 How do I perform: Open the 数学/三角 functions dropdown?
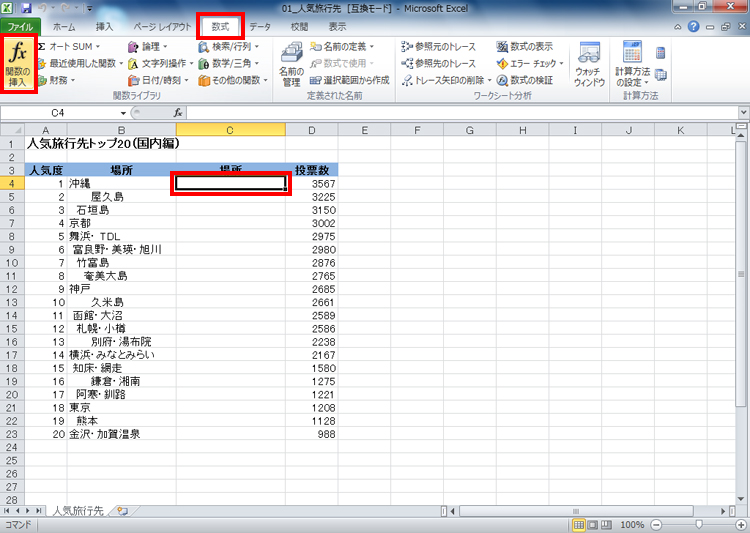[229, 63]
